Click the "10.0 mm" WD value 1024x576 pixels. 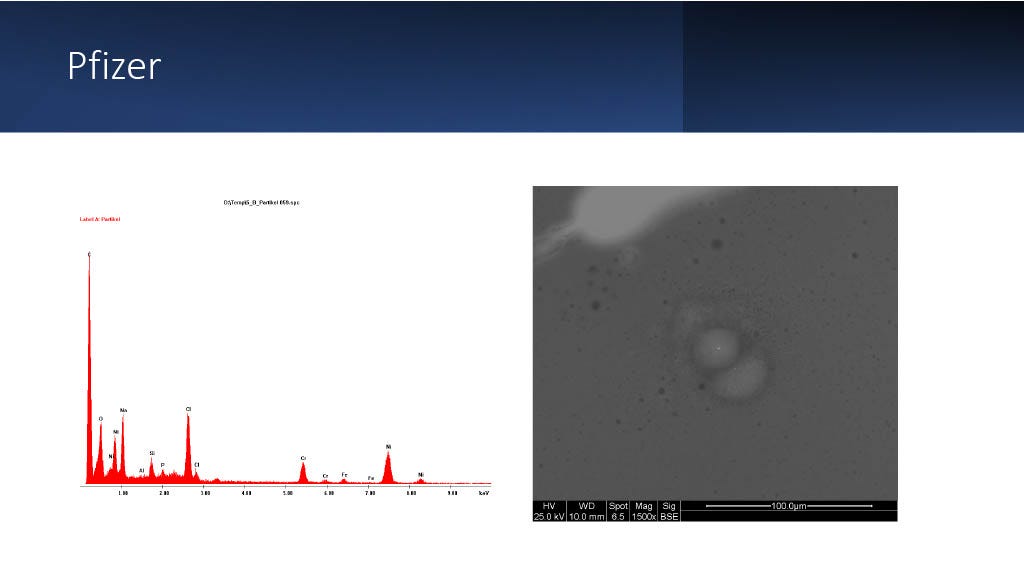pyautogui.click(x=586, y=517)
